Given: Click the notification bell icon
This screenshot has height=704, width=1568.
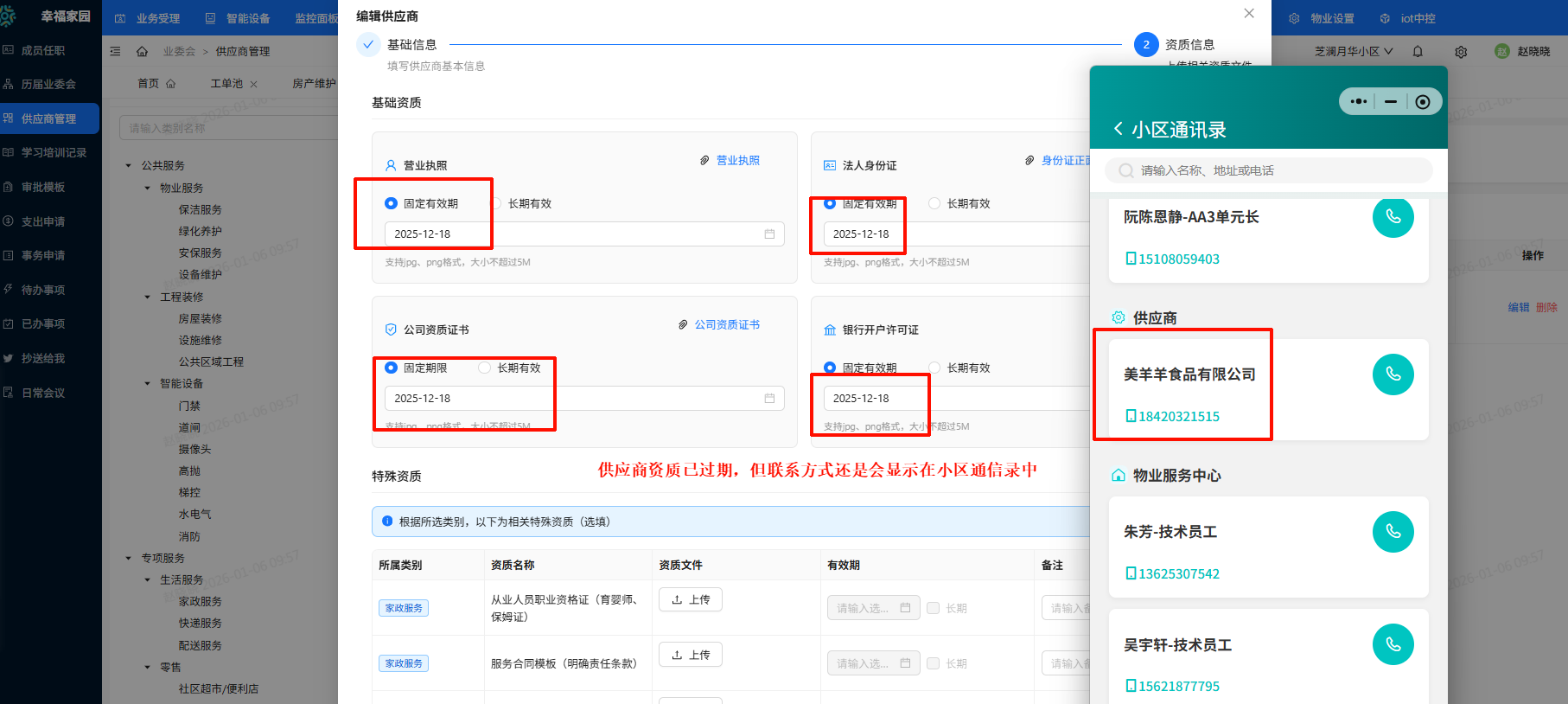Looking at the screenshot, I should pos(1418,52).
